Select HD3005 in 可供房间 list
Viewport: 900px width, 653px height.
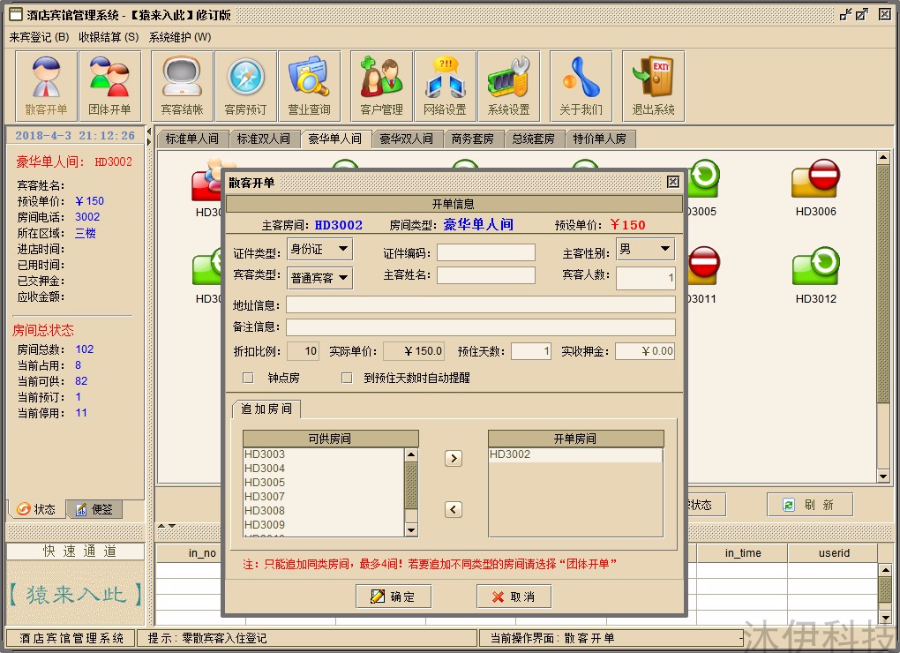tap(324, 482)
